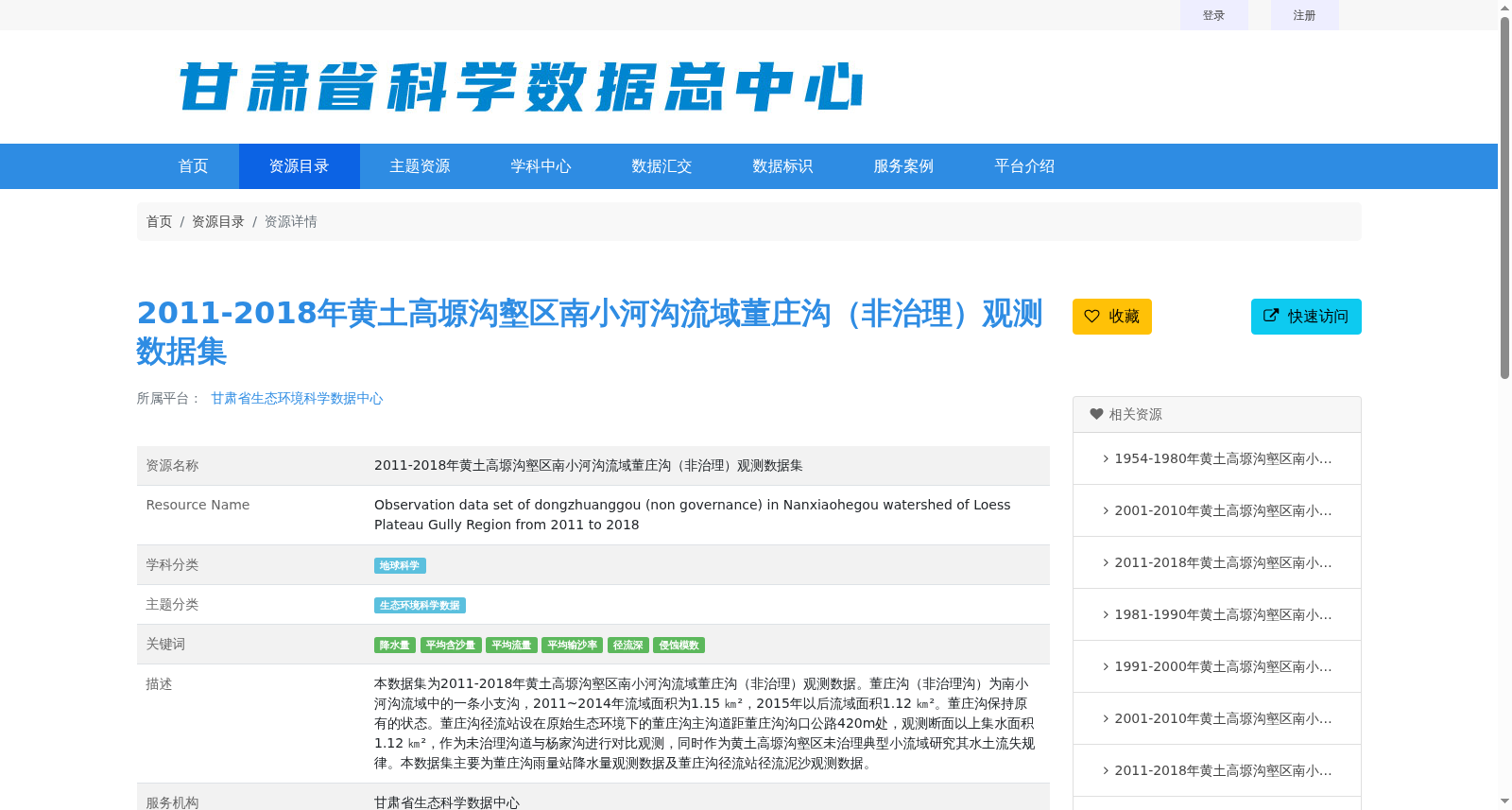Click the 径流深 keyword tag
Screen dimensions: 1512x810
[x=628, y=645]
